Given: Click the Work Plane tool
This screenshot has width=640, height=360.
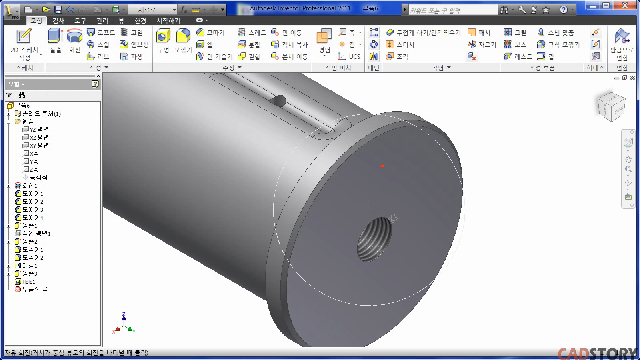Looking at the screenshot, I should click(x=324, y=40).
